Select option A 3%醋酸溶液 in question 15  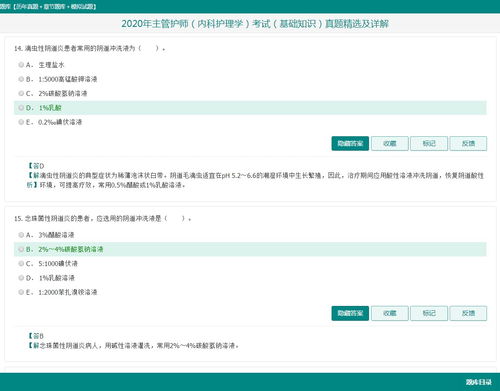(x=21, y=235)
